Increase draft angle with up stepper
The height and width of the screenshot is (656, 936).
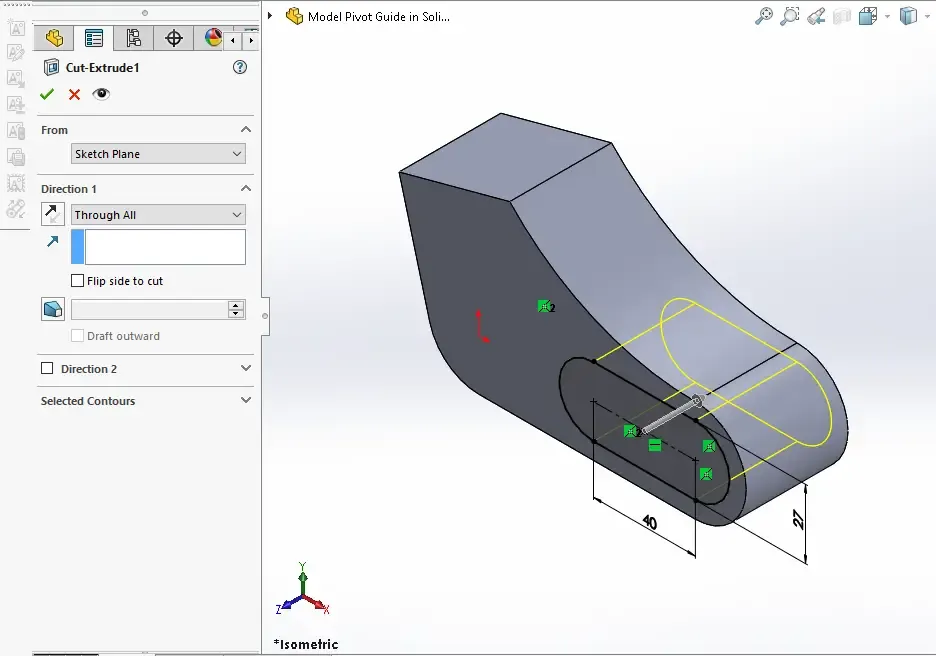236,304
